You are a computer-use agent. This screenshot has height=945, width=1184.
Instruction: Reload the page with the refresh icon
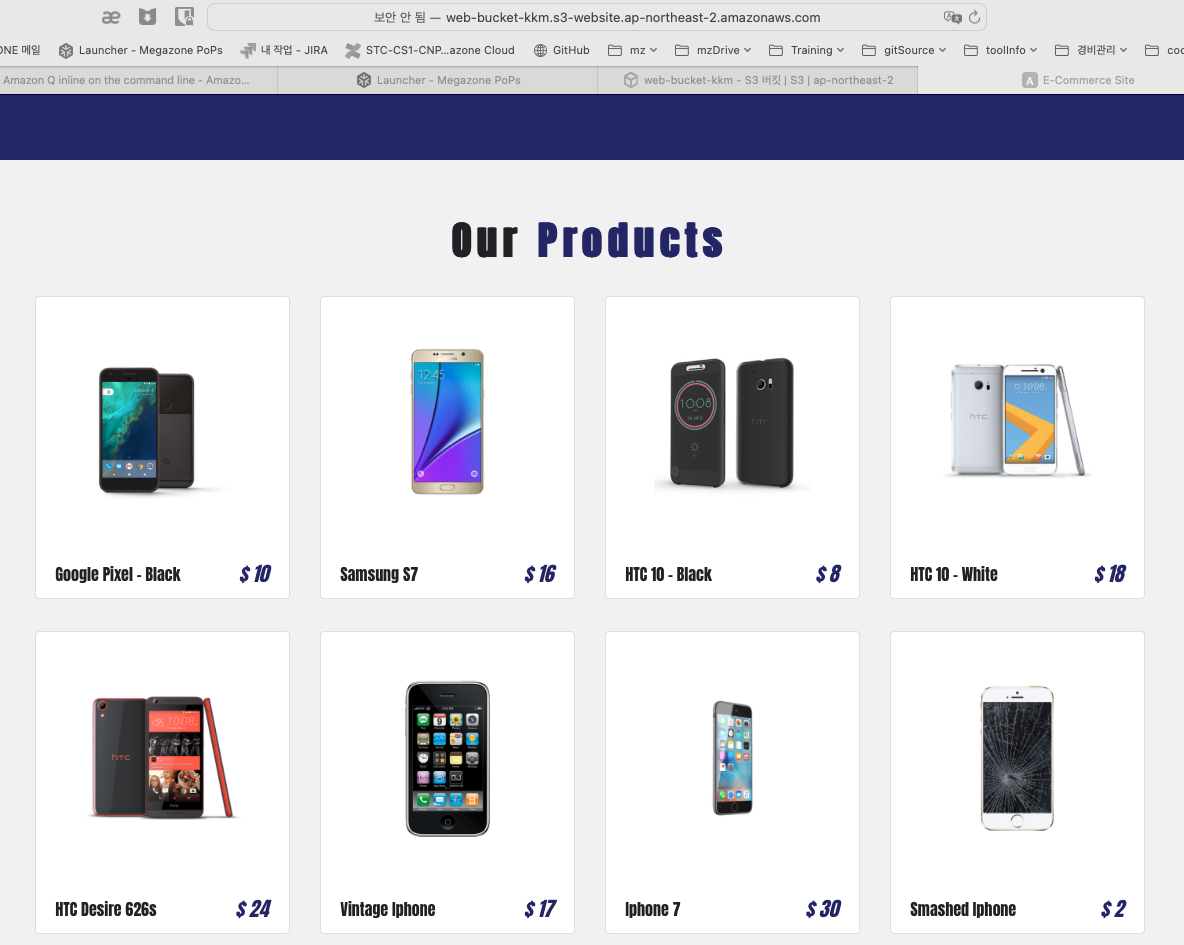(x=975, y=17)
